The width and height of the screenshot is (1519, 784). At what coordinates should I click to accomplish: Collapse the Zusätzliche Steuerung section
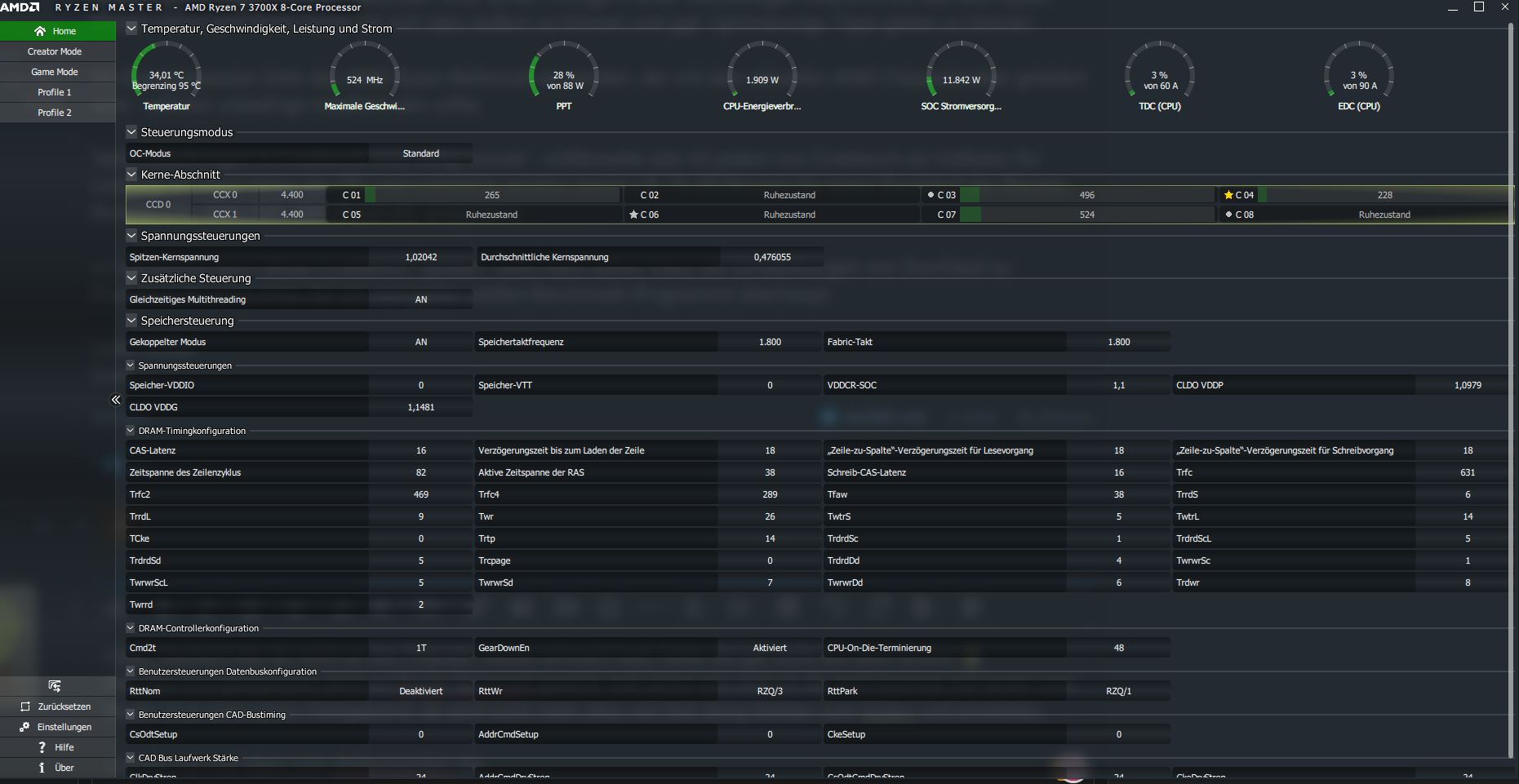pyautogui.click(x=131, y=278)
